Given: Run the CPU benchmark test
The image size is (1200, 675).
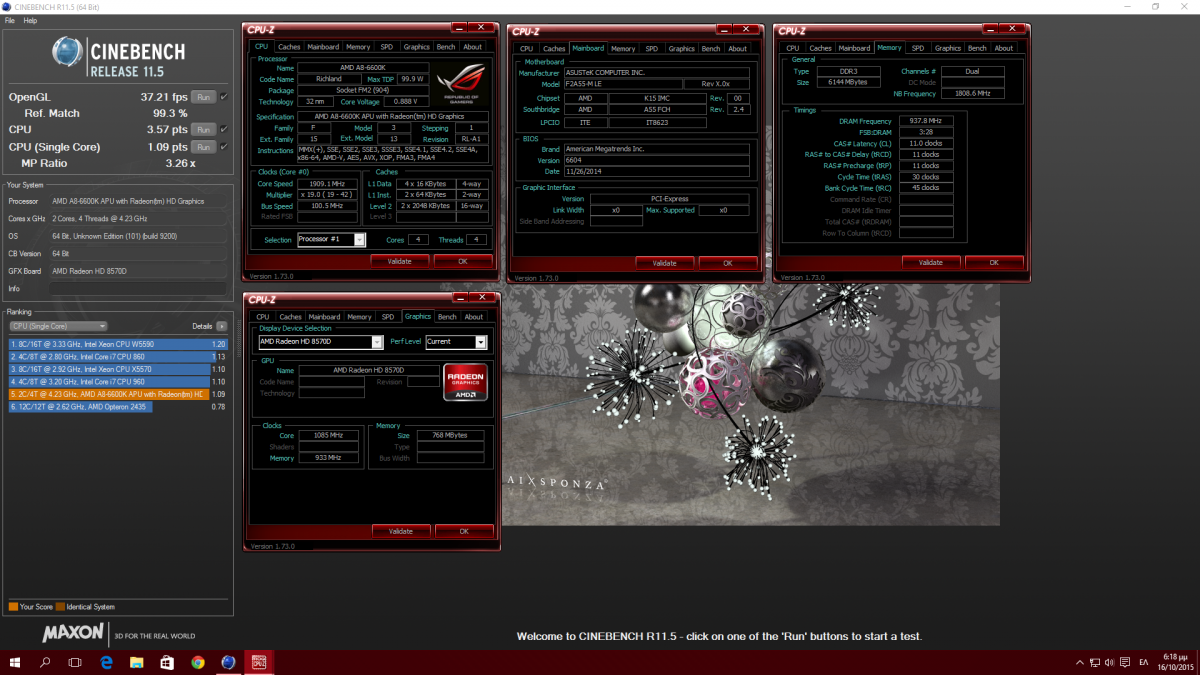Looking at the screenshot, I should pos(203,130).
